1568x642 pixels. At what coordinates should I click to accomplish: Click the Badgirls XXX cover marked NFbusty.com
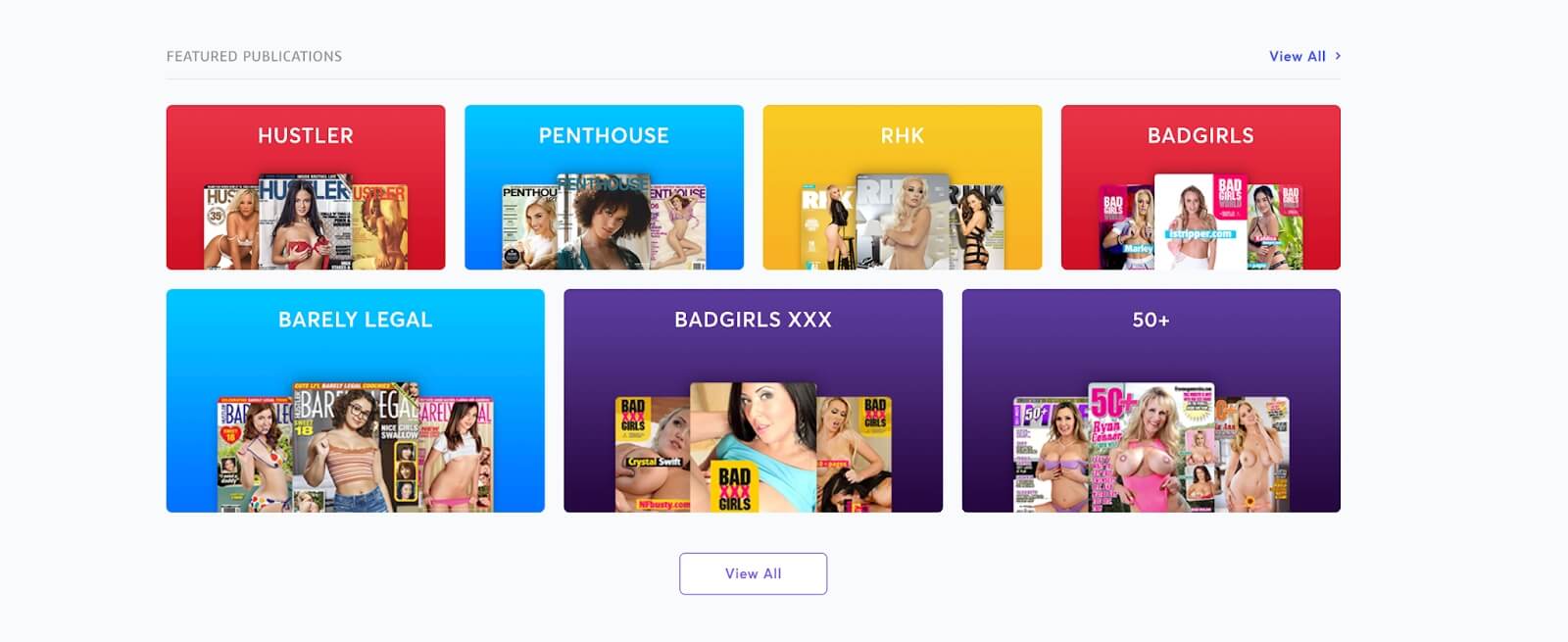pyautogui.click(x=653, y=455)
